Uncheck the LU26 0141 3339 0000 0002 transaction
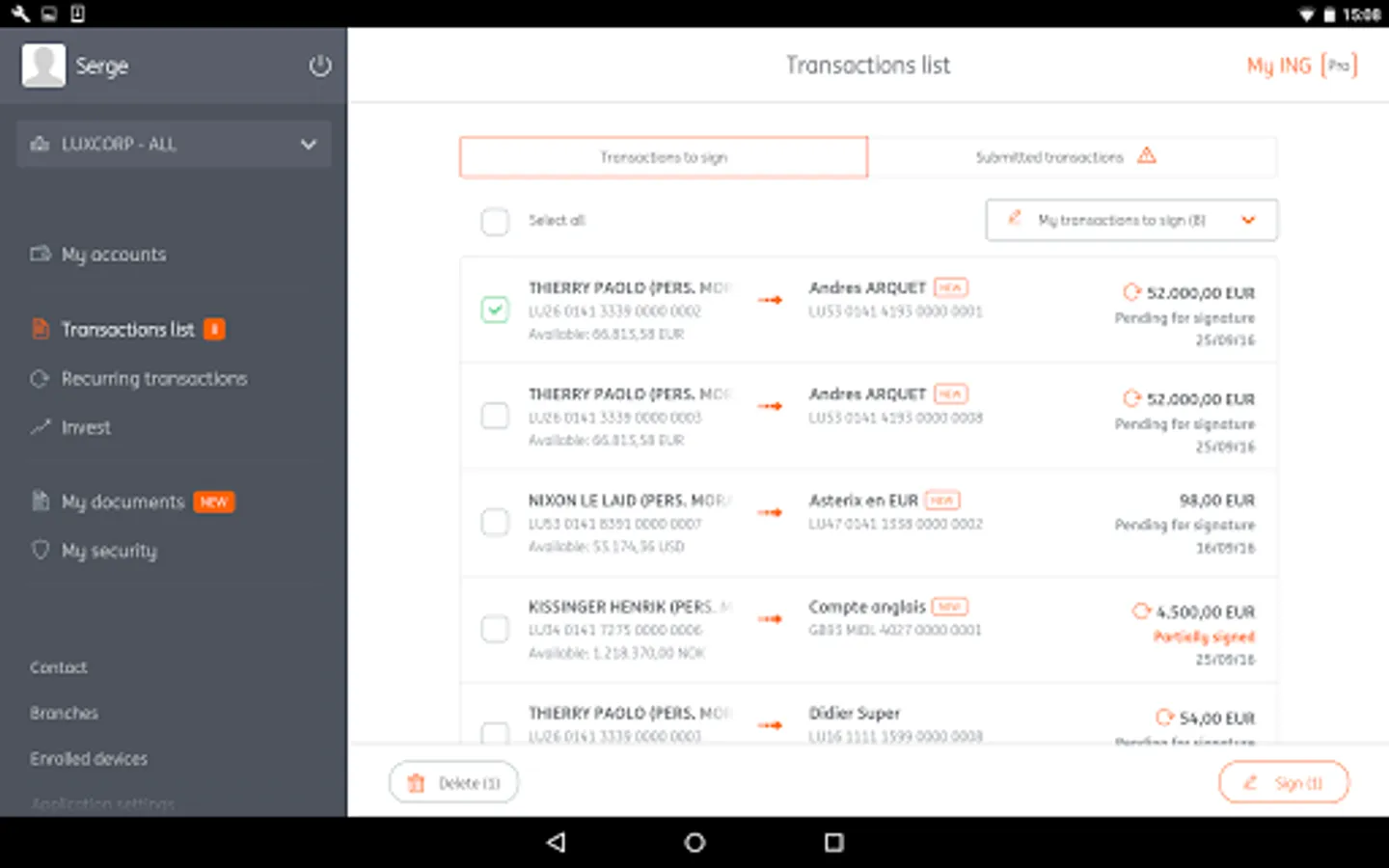This screenshot has height=868, width=1389. pos(495,310)
